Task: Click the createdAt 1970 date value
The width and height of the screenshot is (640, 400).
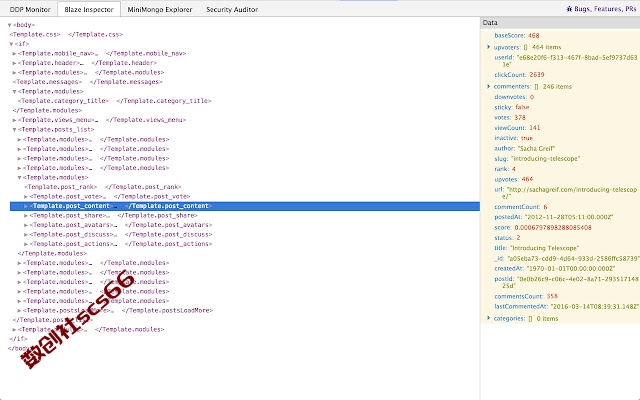Action: click(571, 269)
